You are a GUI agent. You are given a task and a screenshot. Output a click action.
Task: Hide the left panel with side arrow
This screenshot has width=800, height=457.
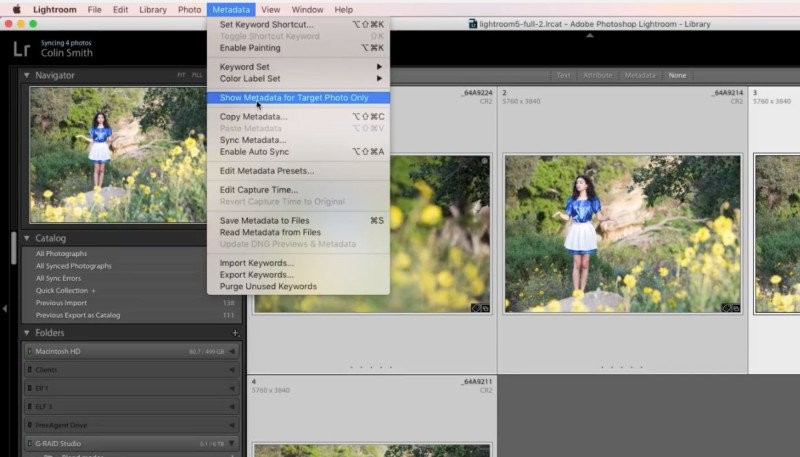(5, 309)
